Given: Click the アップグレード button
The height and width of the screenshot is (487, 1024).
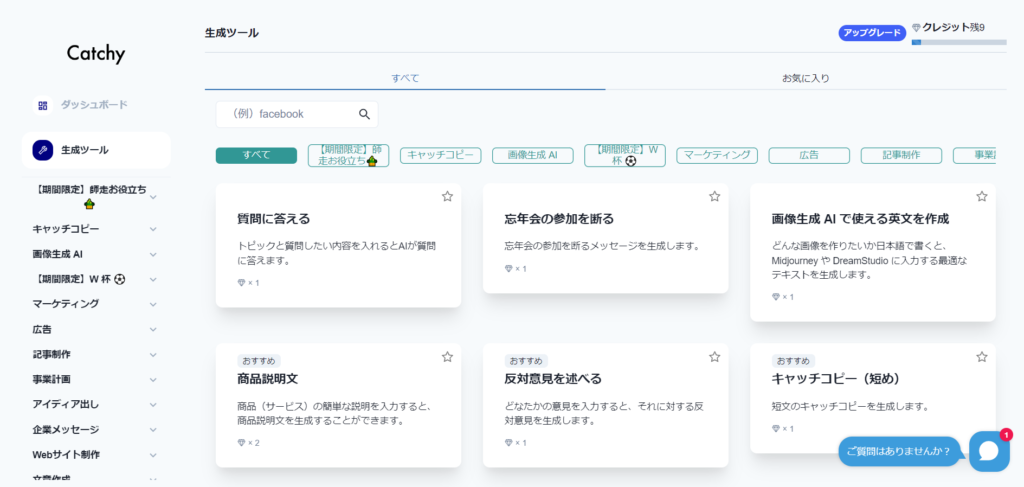Looking at the screenshot, I should (x=872, y=33).
